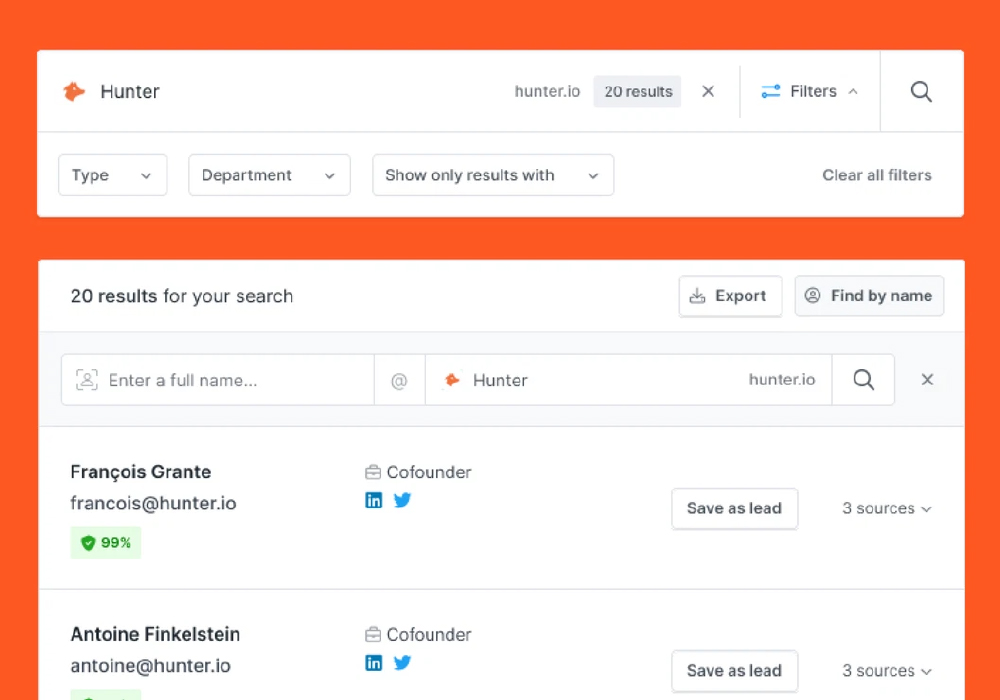The image size is (1000, 700).
Task: Toggle the Filters panel
Action: (810, 92)
